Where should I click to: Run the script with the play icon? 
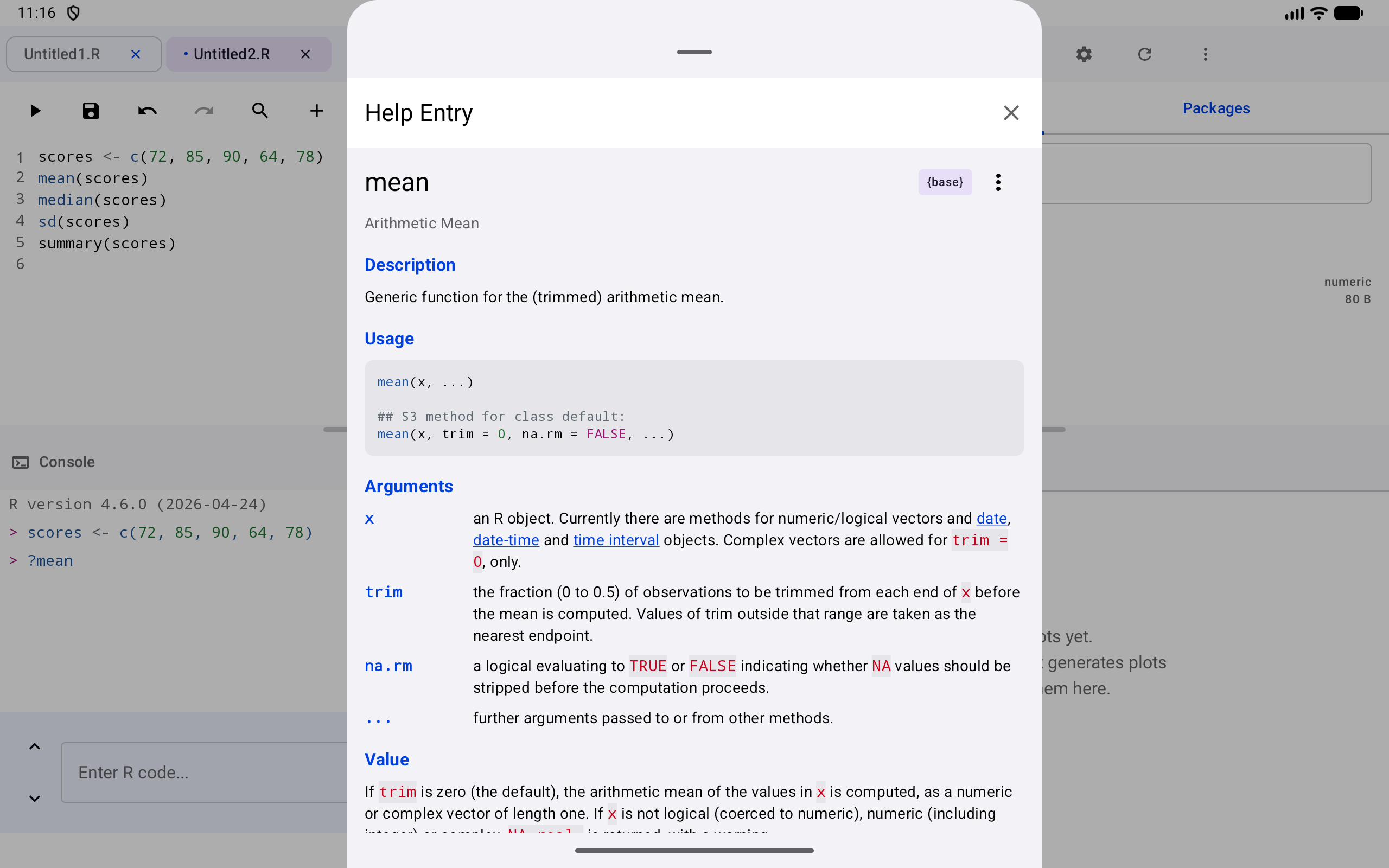pos(35,110)
